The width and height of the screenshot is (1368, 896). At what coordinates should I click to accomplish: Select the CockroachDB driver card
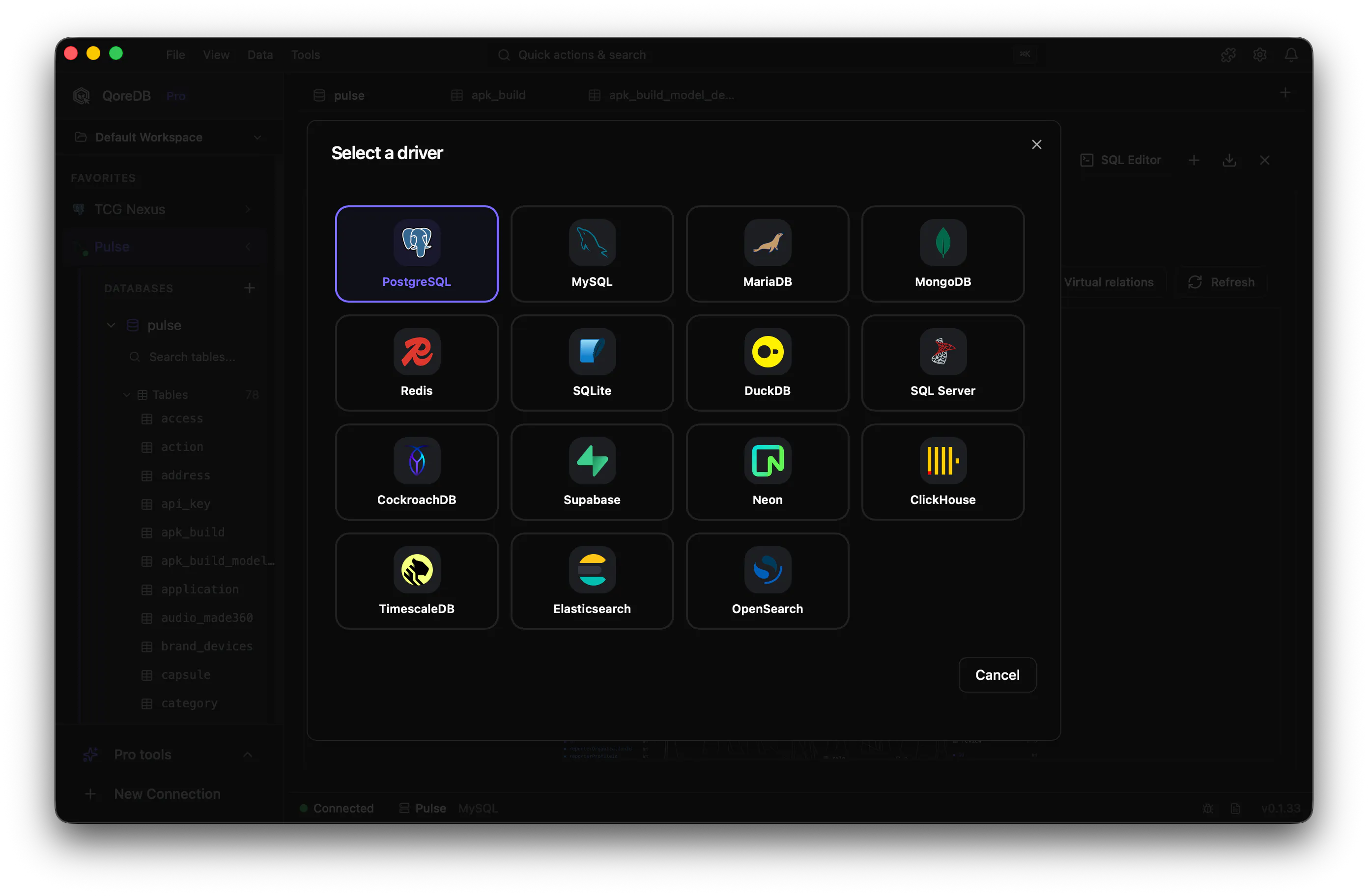pos(416,472)
